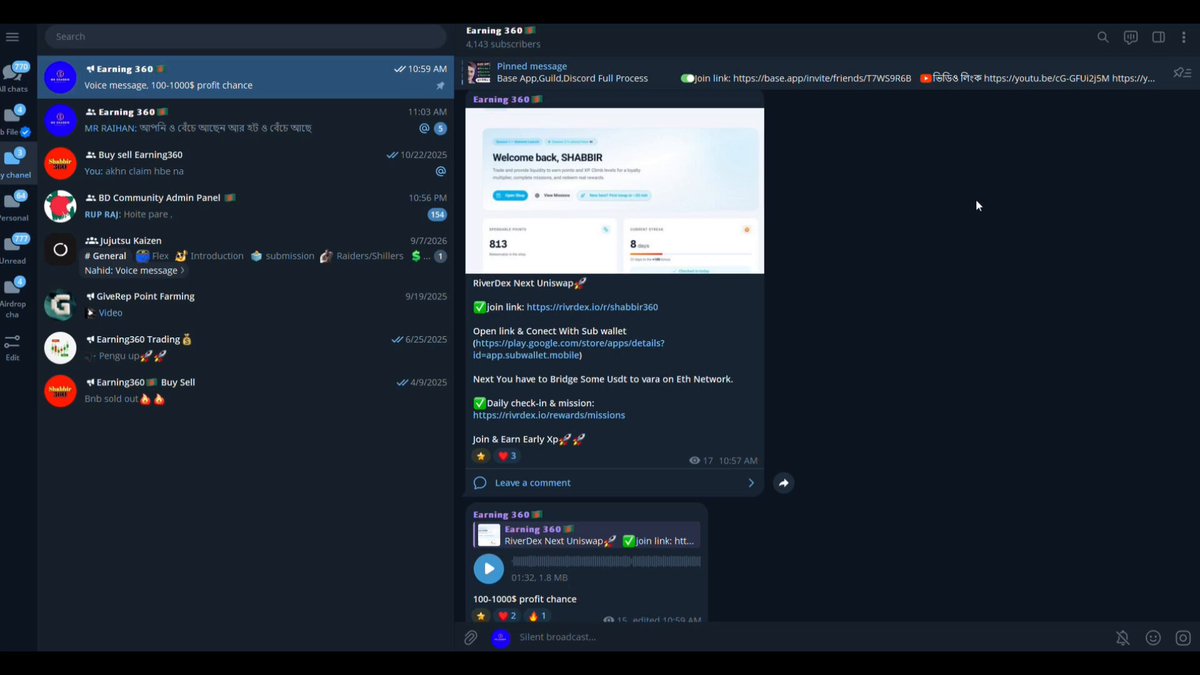Open the RiverDex welcome screenshot image
This screenshot has width=1200, height=675.
point(615,190)
